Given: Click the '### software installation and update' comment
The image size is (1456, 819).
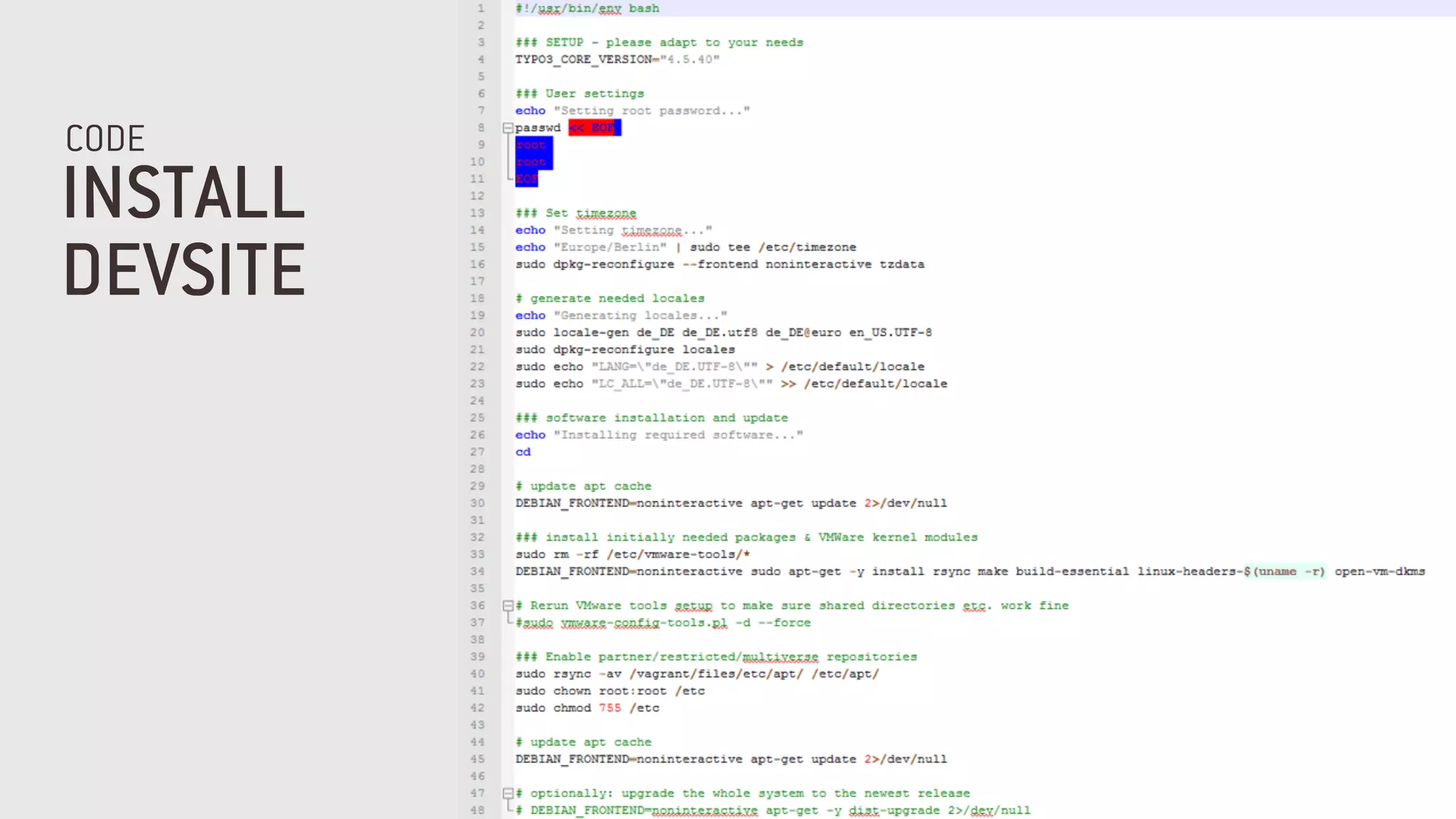Looking at the screenshot, I should tap(651, 418).
